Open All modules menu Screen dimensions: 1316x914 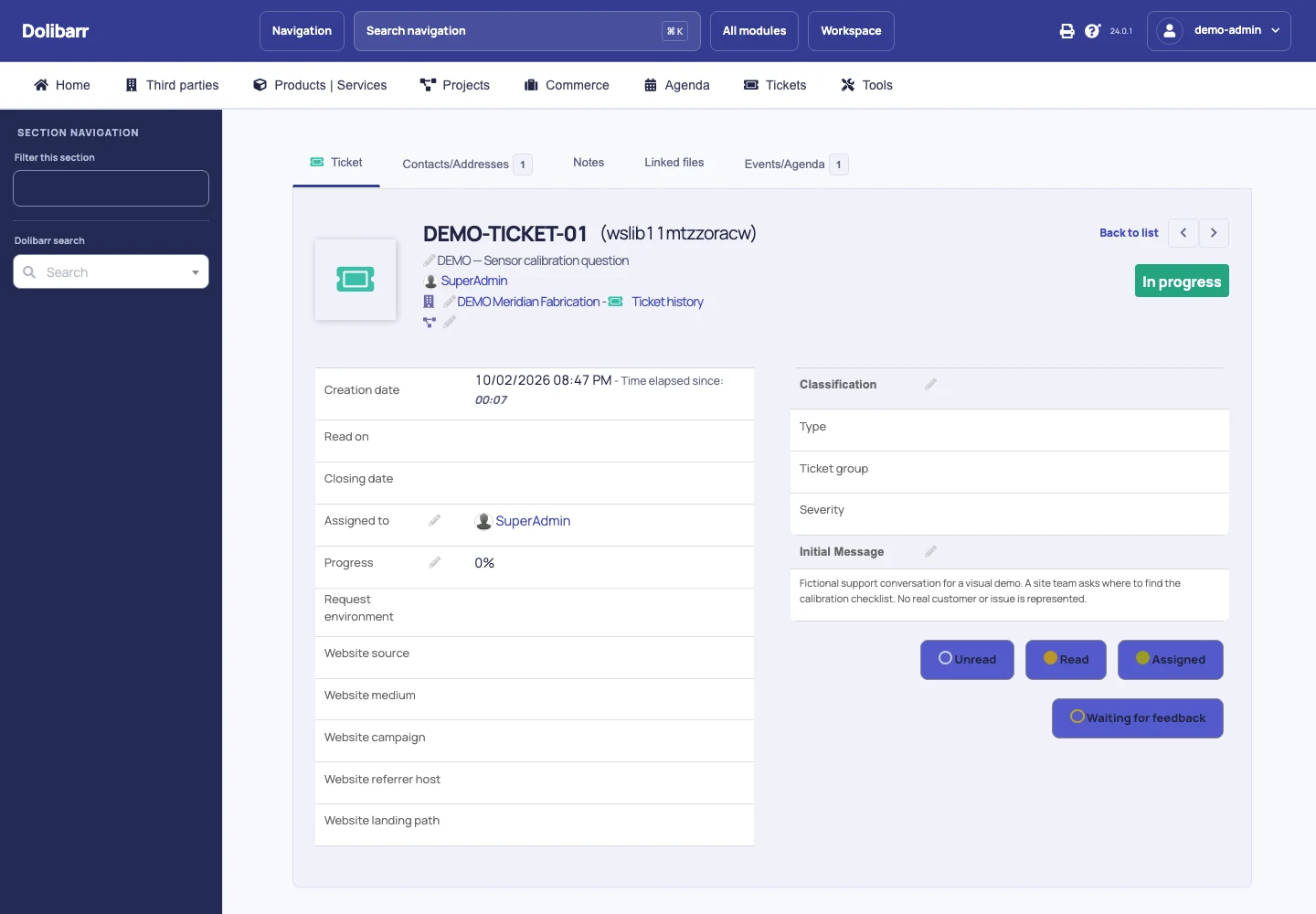coord(754,31)
